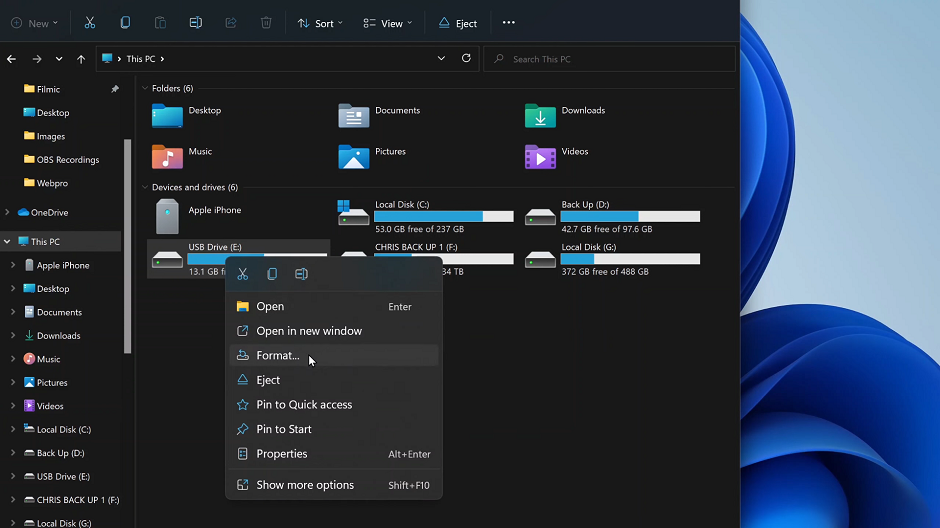Select the Videos folder icon
This screenshot has height=528, width=940.
point(540,157)
